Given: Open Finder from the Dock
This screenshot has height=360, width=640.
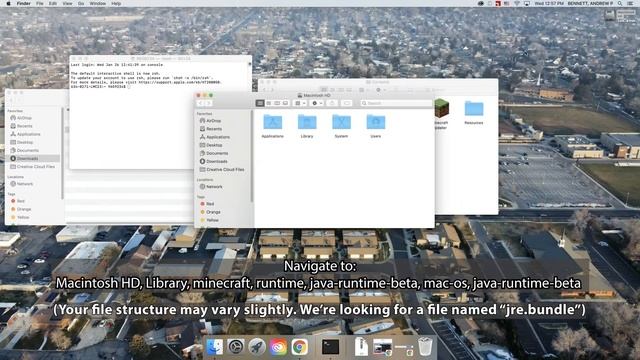Looking at the screenshot, I should click(x=214, y=347).
